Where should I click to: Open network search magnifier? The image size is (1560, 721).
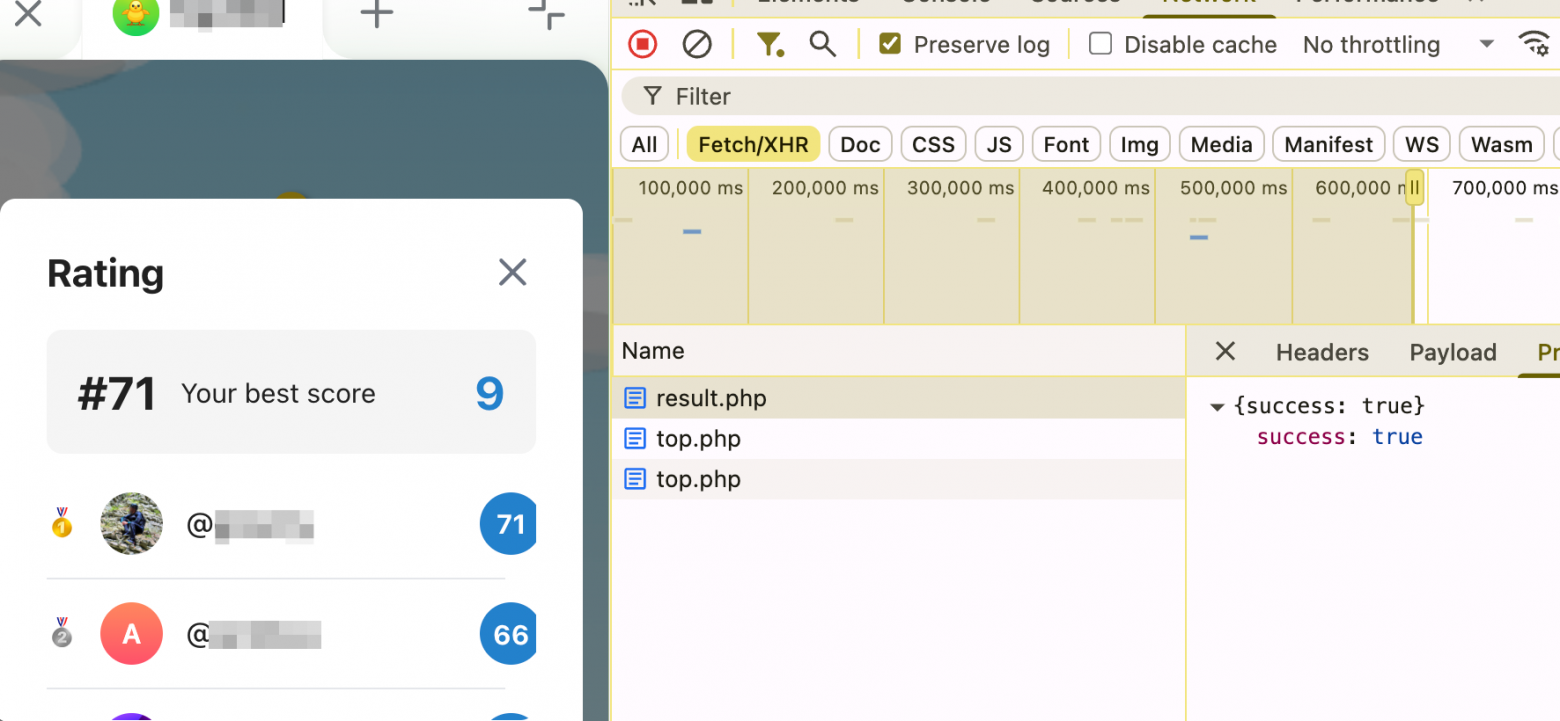[x=822, y=44]
